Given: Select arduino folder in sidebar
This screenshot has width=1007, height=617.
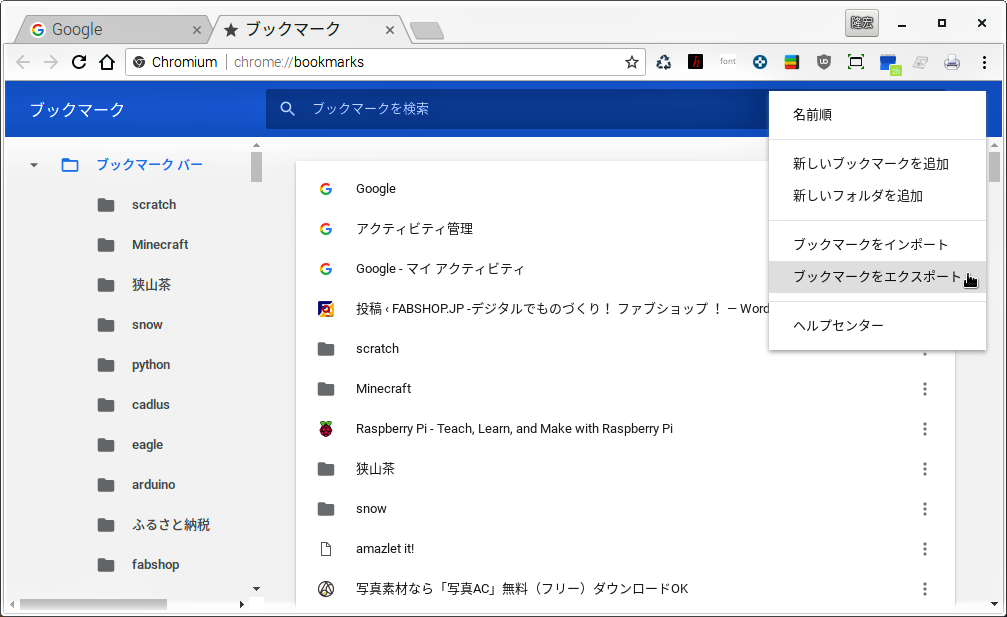Looking at the screenshot, I should click(153, 485).
